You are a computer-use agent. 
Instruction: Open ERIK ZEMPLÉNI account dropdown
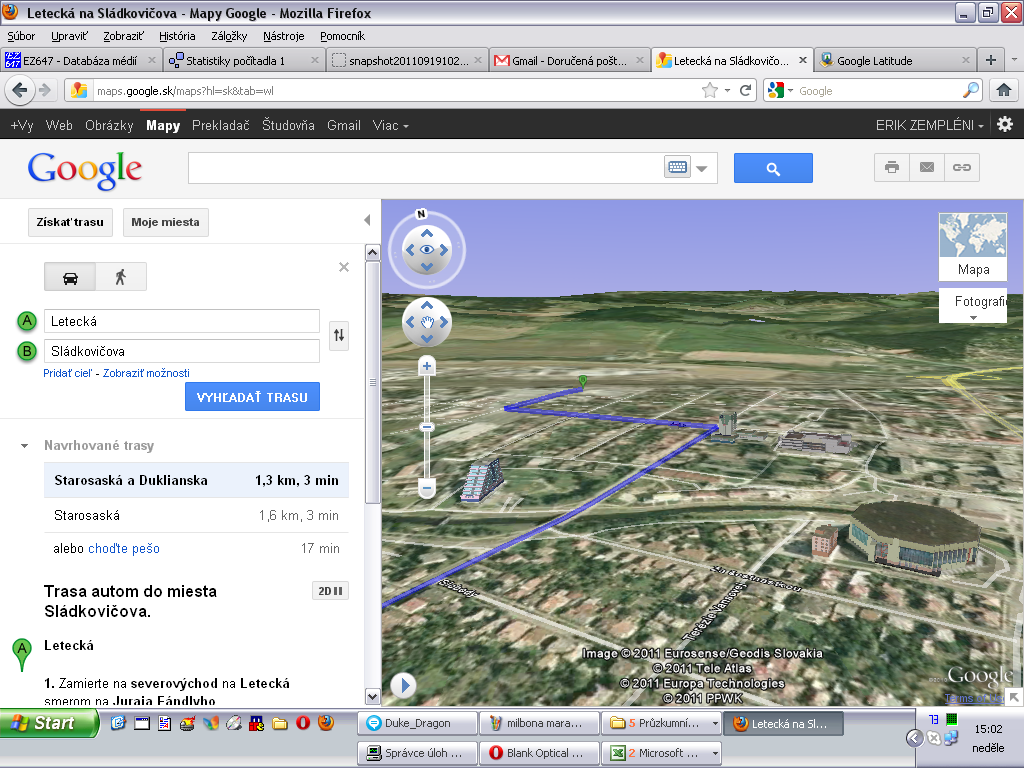(929, 125)
